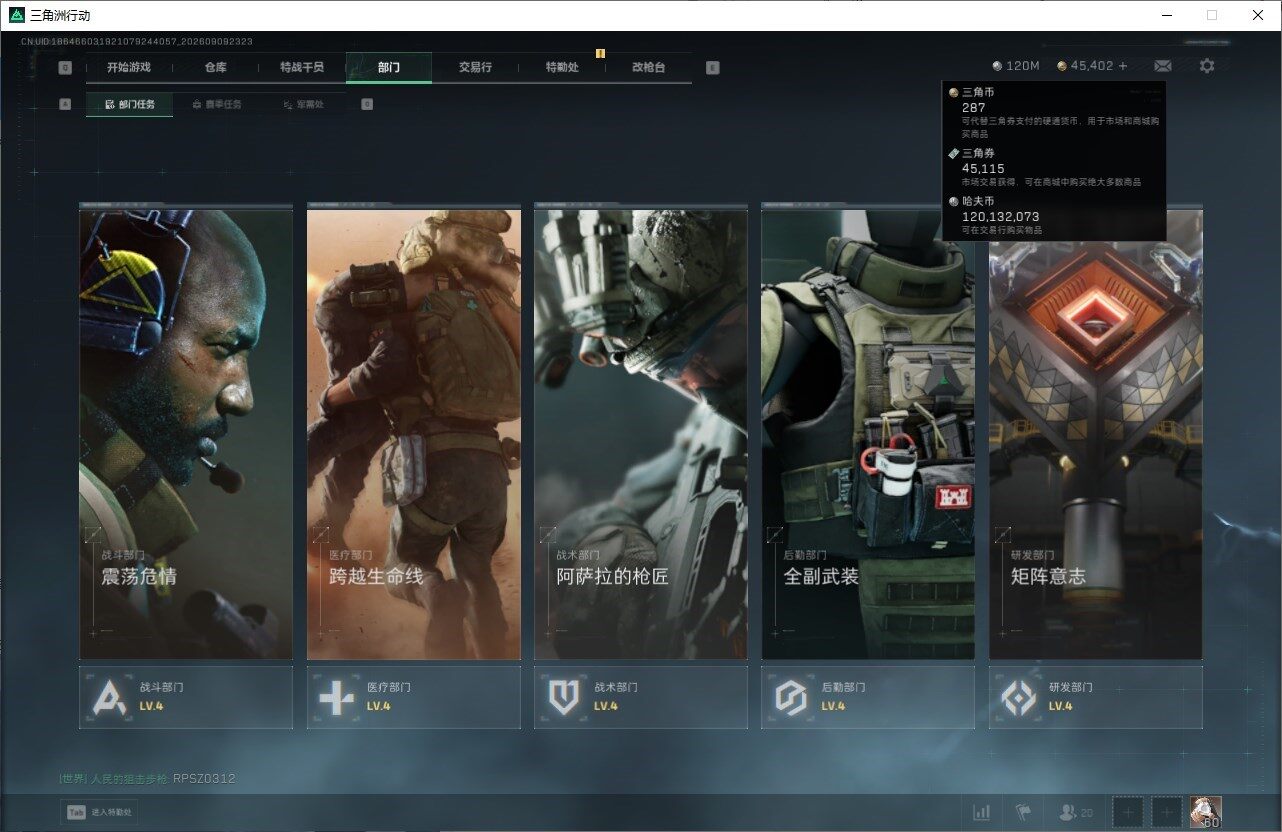Viewport: 1282px width, 832px height.
Task: Click the first empty squad plus slot
Action: click(x=1128, y=812)
